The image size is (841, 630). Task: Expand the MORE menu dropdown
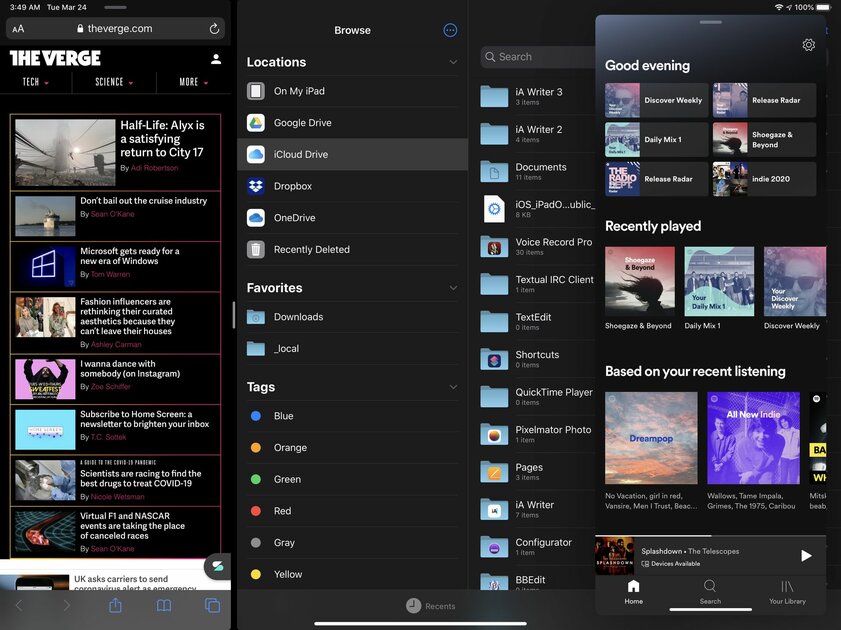point(194,82)
